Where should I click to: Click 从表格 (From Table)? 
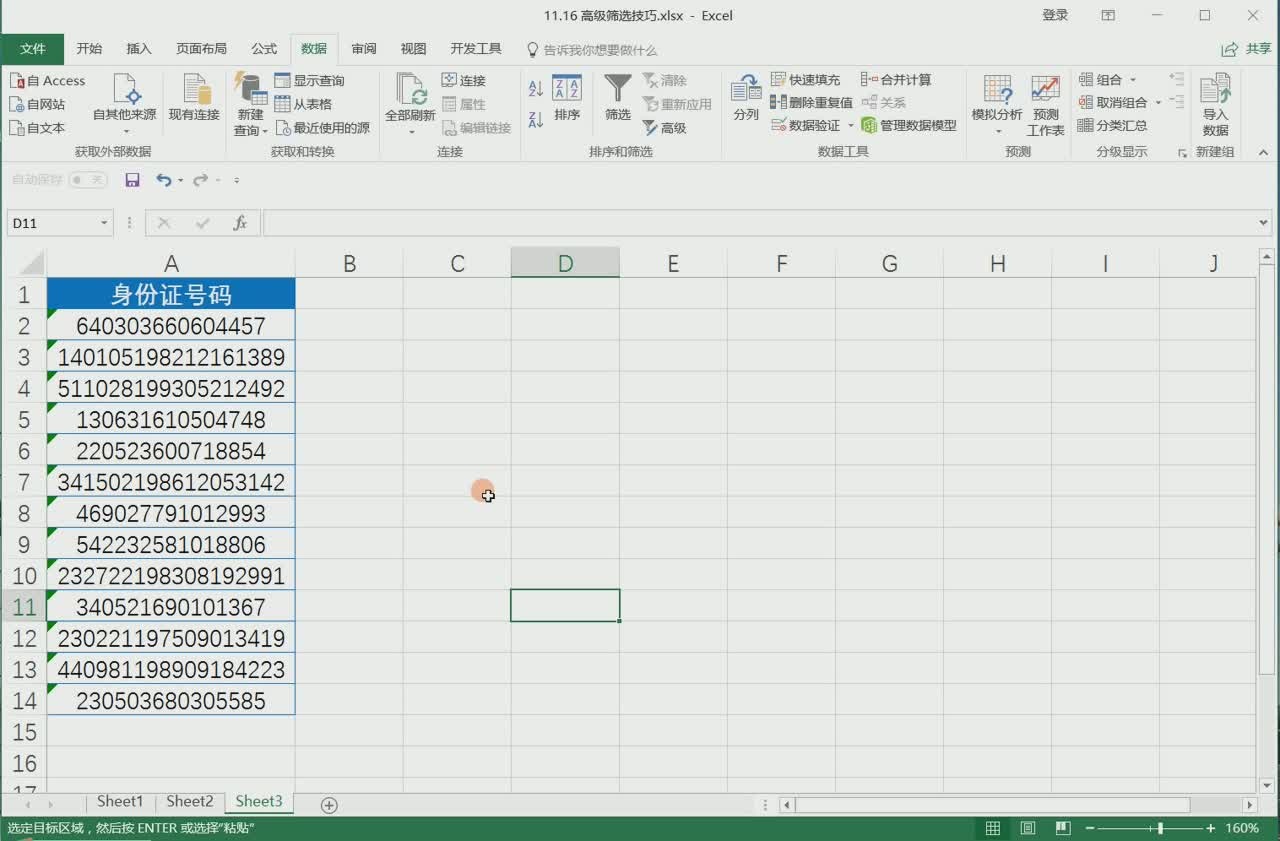click(303, 104)
